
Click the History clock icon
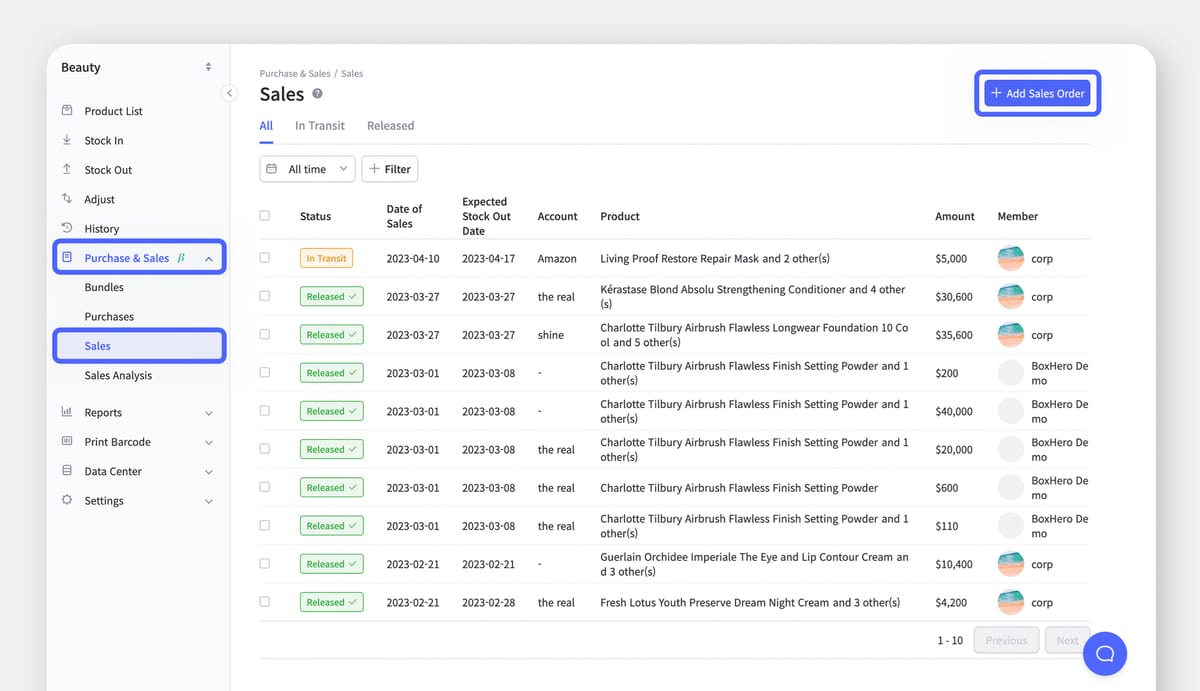click(66, 228)
